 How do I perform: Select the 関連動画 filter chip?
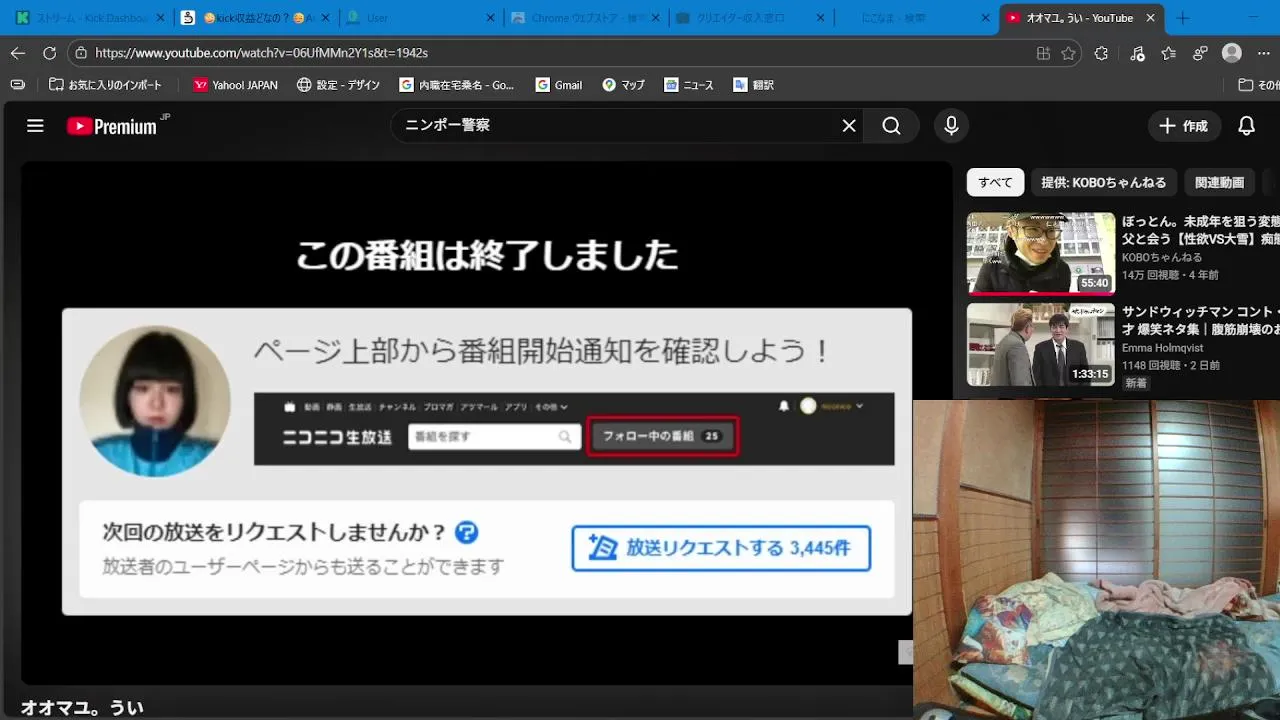[1219, 182]
